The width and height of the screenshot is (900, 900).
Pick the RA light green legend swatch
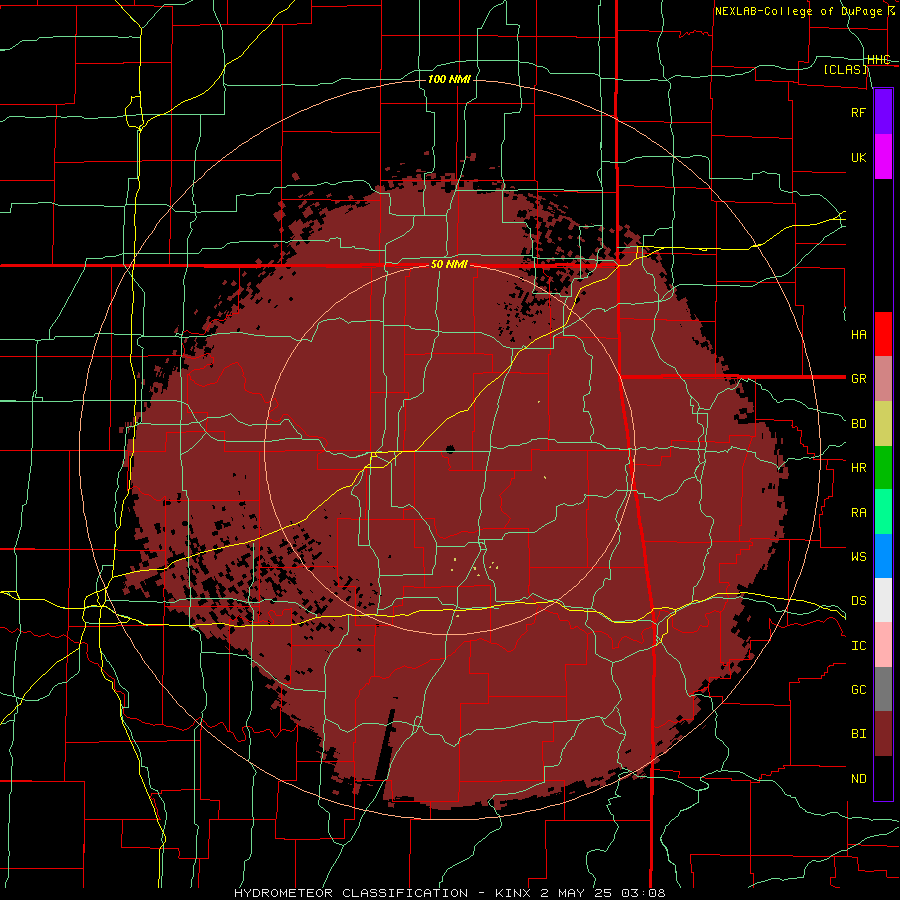(x=883, y=512)
